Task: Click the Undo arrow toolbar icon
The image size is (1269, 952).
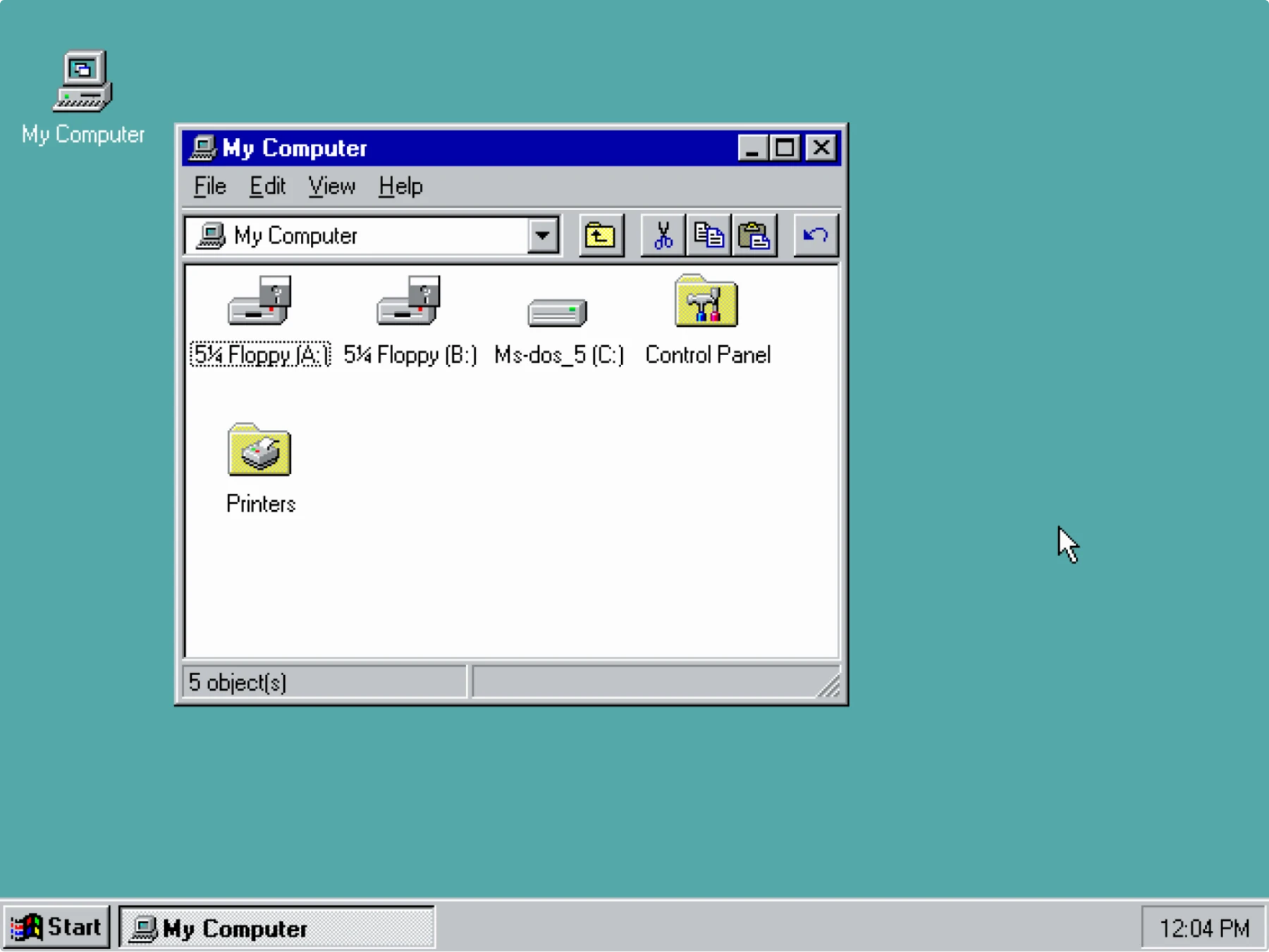Action: [x=816, y=235]
